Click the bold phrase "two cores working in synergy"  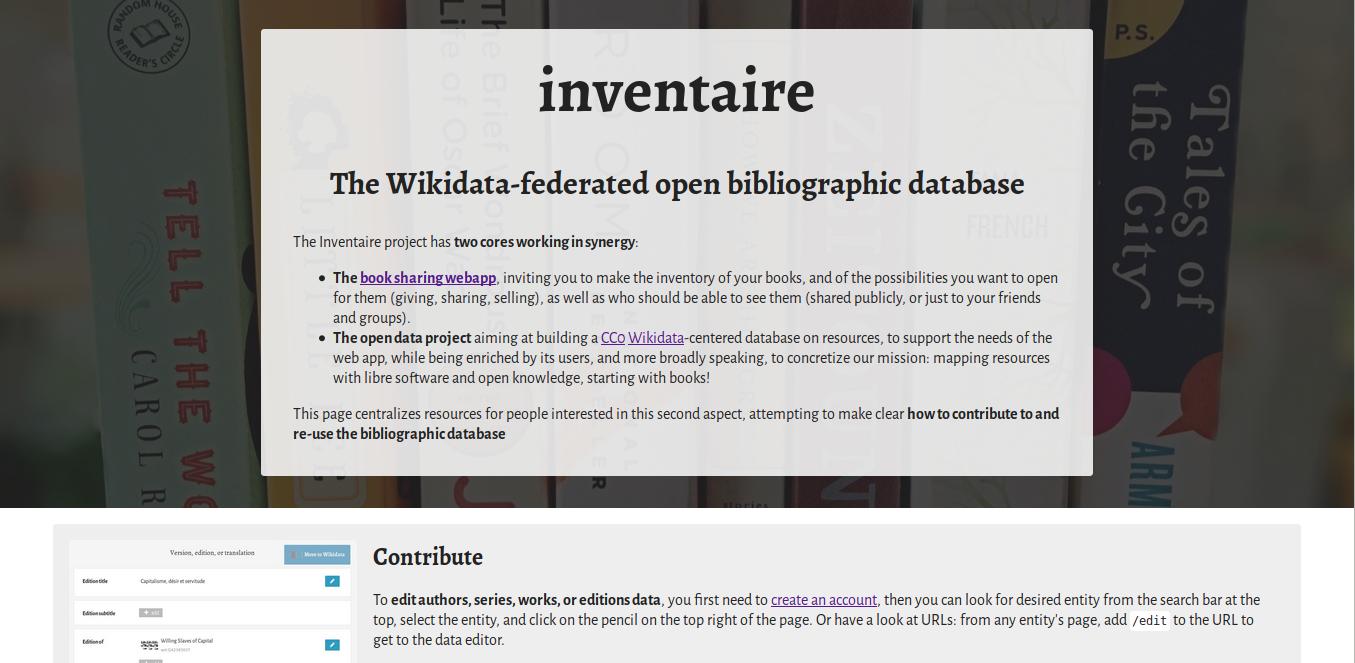point(544,242)
